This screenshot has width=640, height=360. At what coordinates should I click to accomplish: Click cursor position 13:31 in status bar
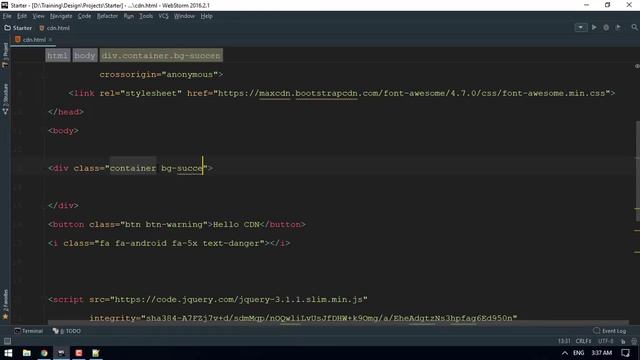[564, 341]
